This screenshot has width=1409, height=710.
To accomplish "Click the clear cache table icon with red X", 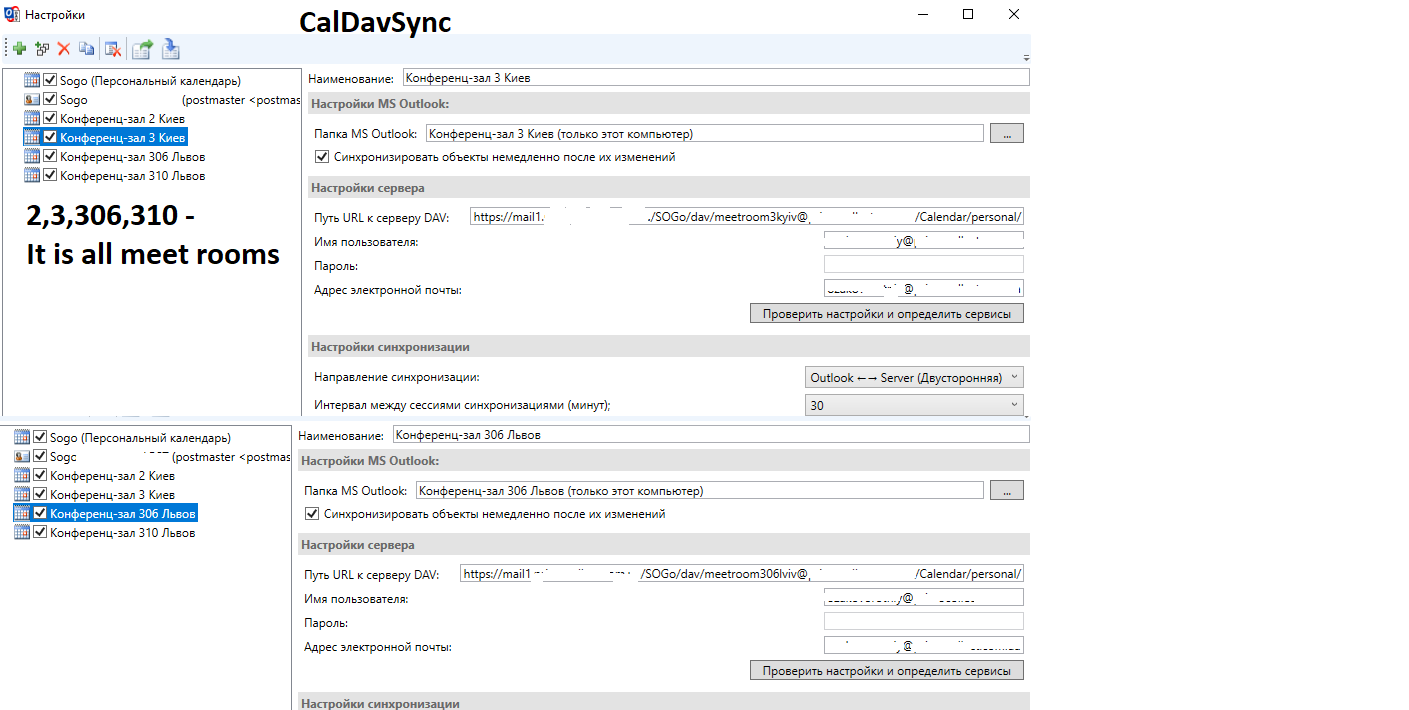I will point(113,48).
